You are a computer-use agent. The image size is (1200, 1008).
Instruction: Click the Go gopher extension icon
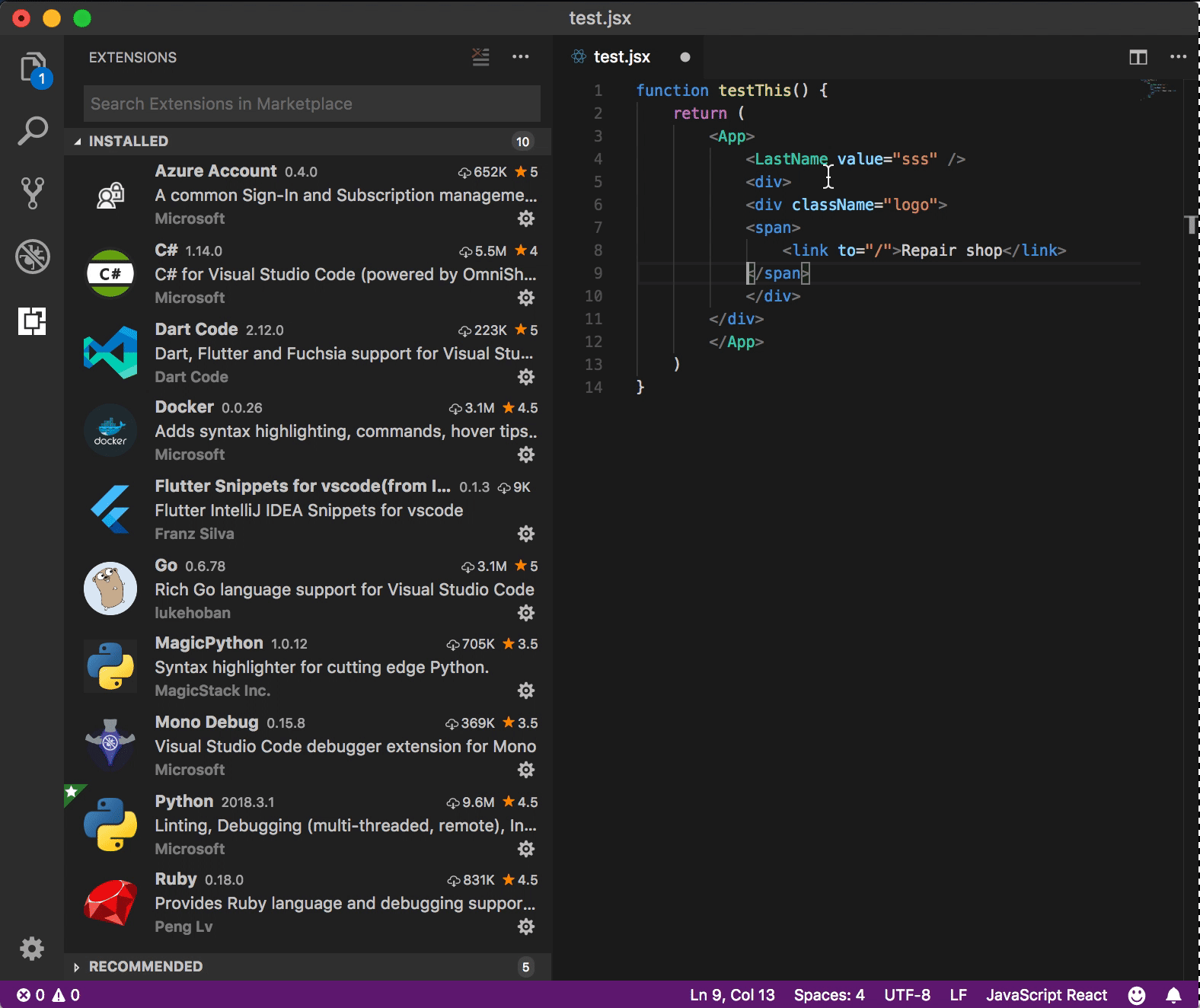coord(110,589)
